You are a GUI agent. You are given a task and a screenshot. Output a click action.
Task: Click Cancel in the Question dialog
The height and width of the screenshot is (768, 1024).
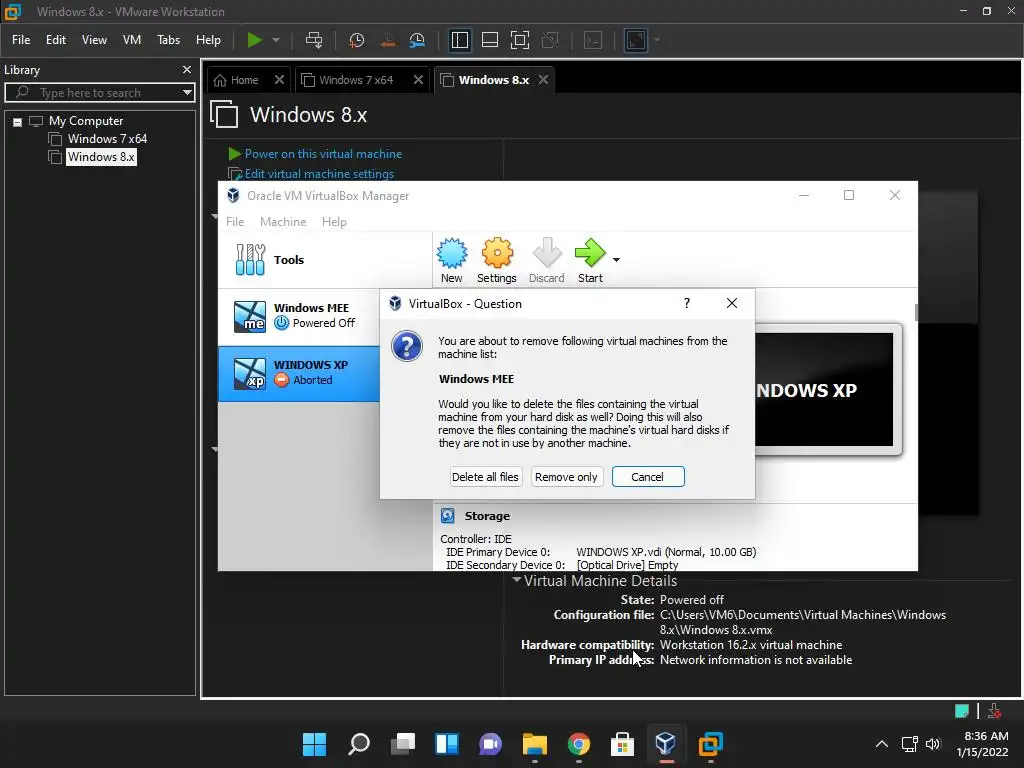[648, 477]
